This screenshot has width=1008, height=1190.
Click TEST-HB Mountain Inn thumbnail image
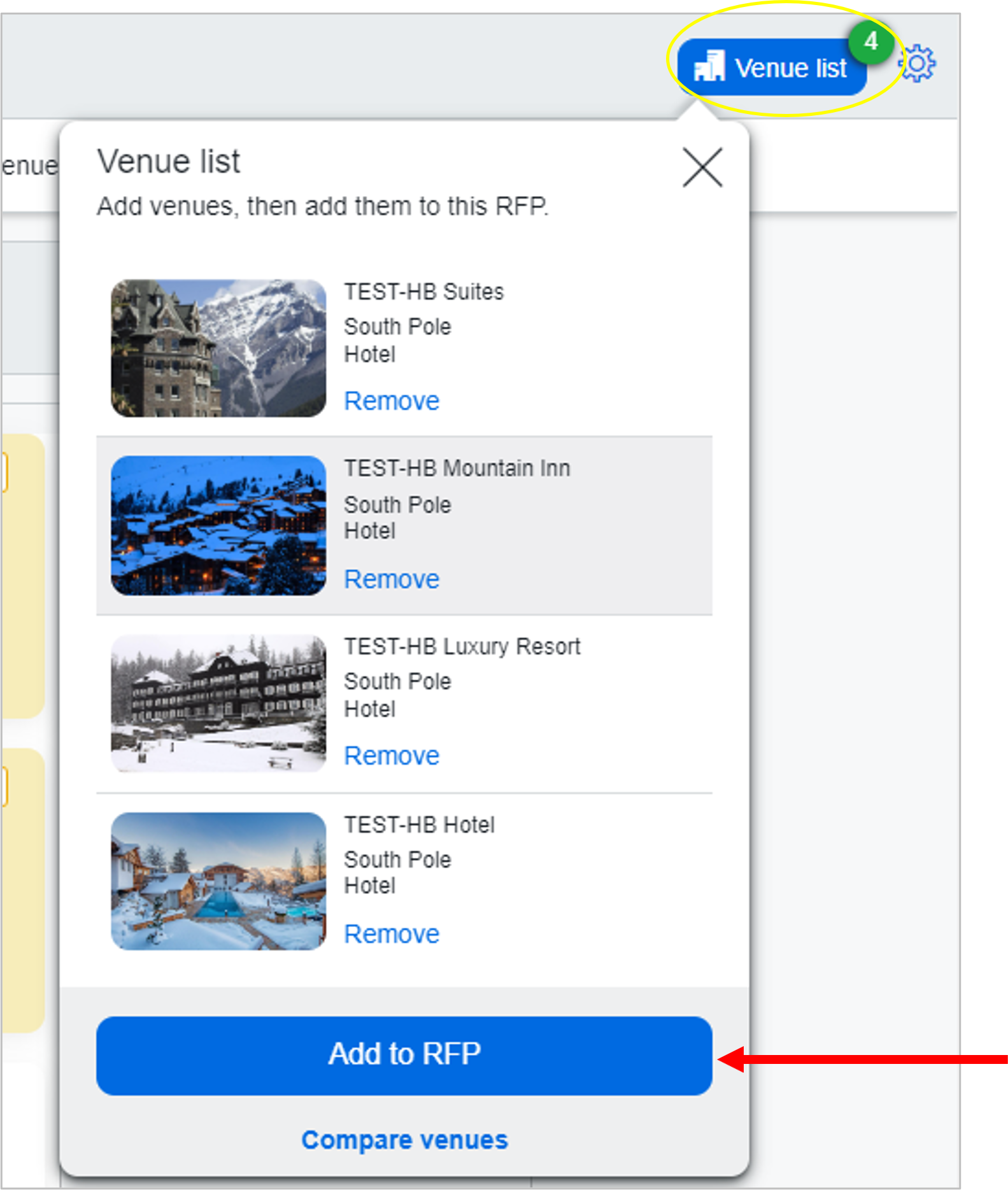pos(218,525)
